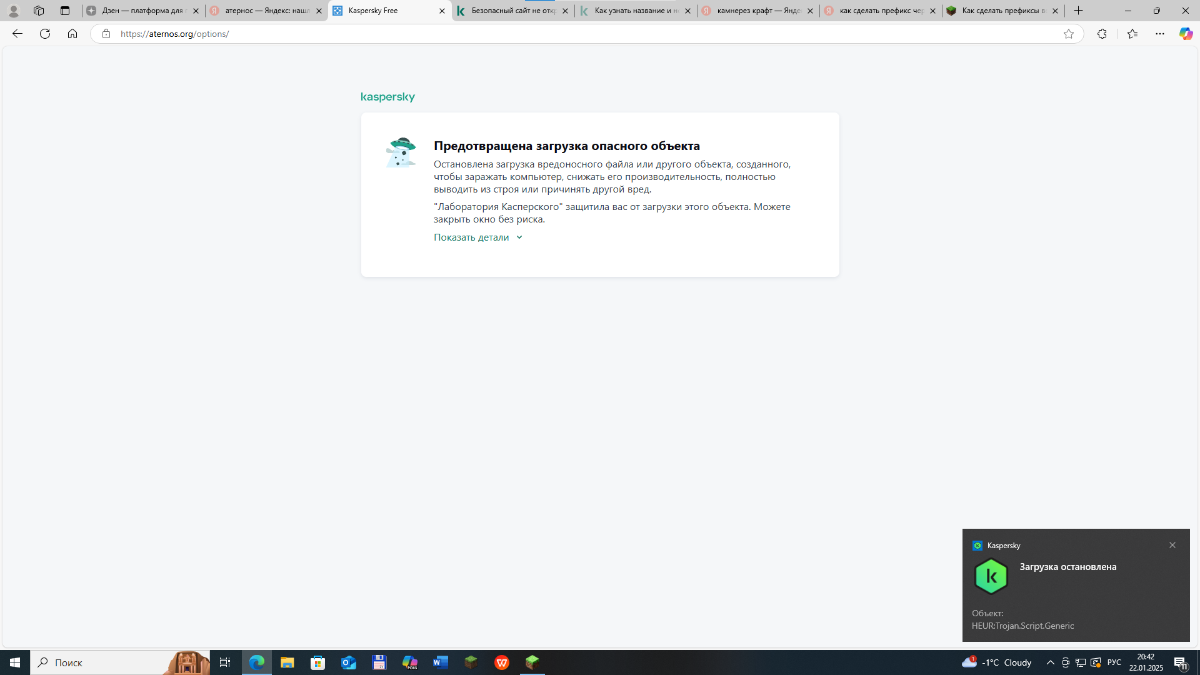Open a new browser tab
The height and width of the screenshot is (675, 1200).
(1078, 10)
